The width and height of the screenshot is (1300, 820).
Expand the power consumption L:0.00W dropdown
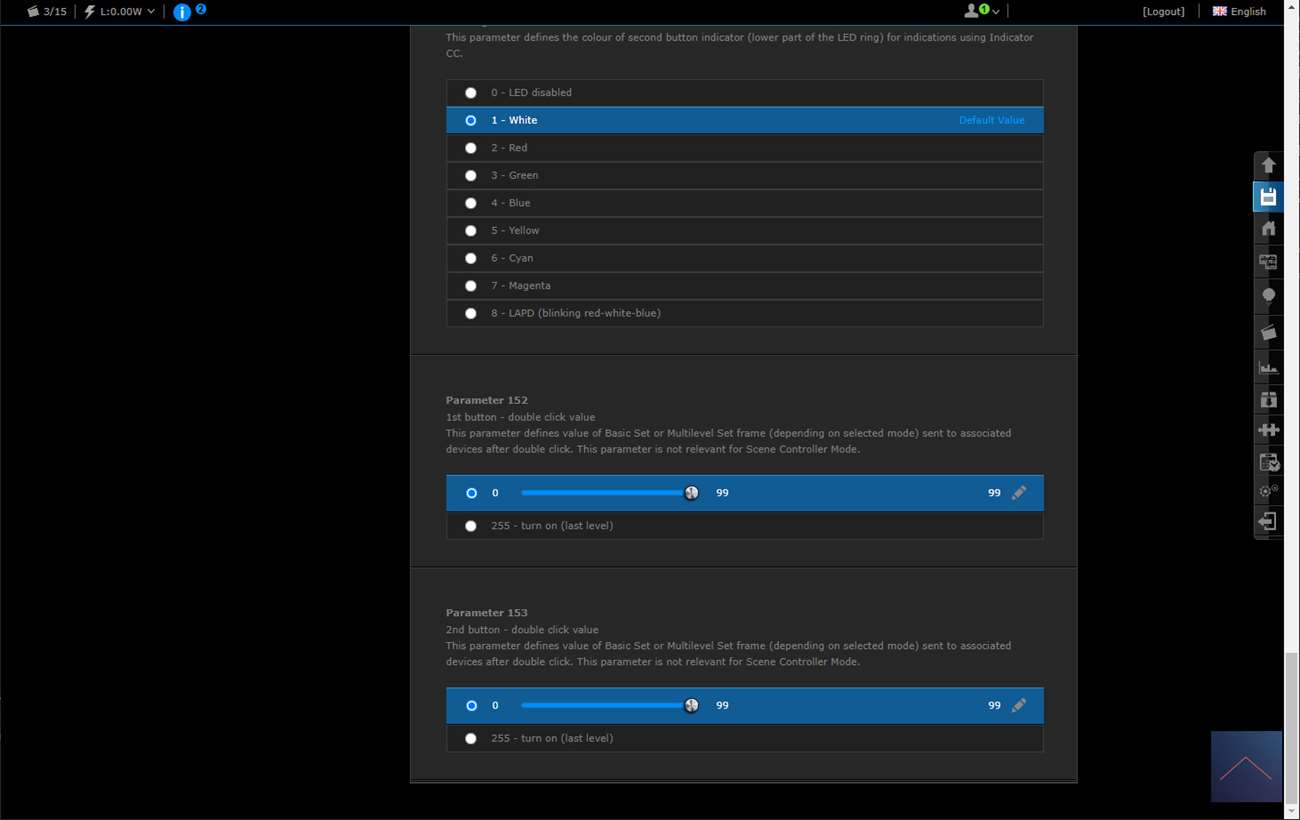119,11
